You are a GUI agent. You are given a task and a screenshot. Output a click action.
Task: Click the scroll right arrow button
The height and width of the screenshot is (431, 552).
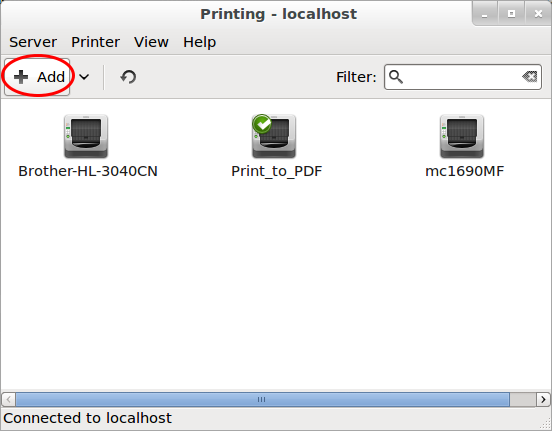(543, 399)
